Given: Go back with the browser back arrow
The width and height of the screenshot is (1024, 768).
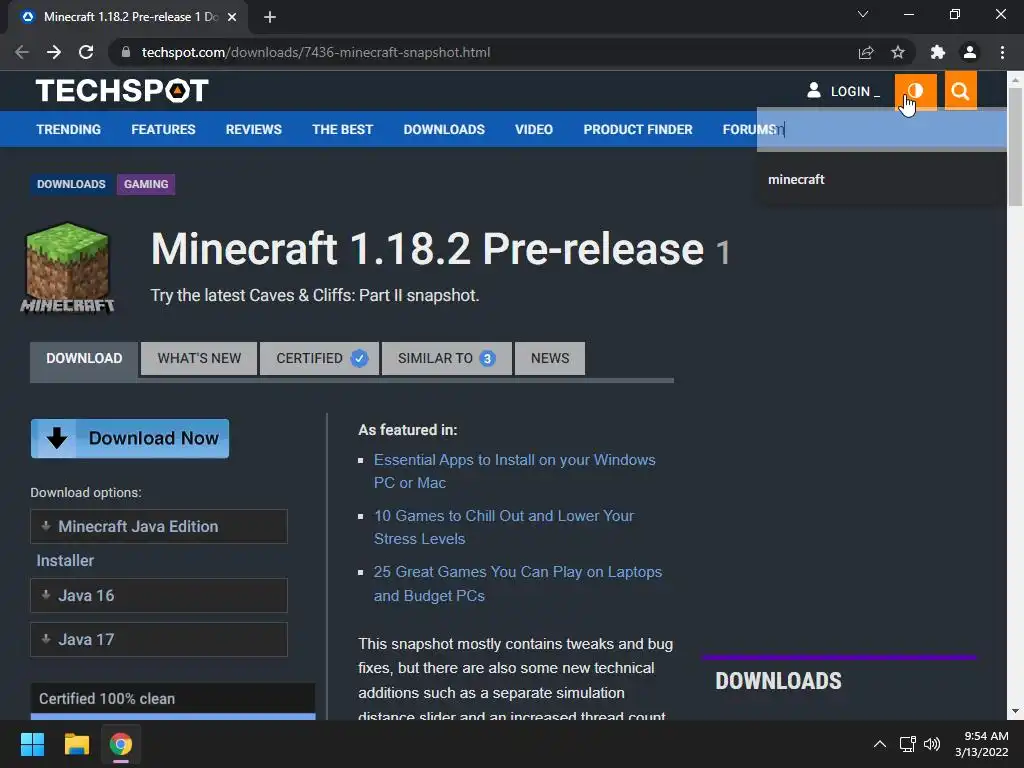Looking at the screenshot, I should pos(22,52).
